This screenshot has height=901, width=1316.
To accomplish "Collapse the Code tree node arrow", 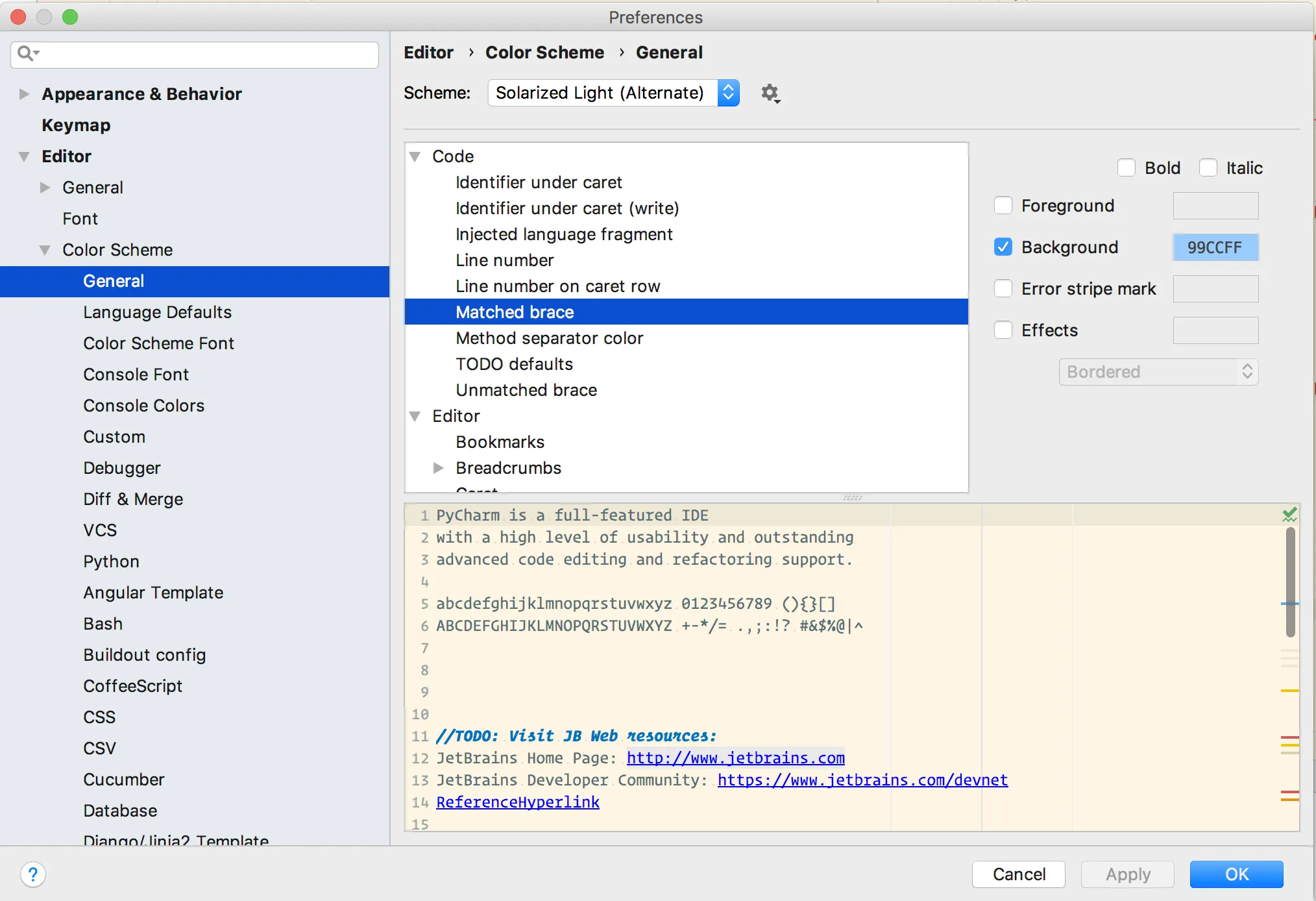I will 415,156.
